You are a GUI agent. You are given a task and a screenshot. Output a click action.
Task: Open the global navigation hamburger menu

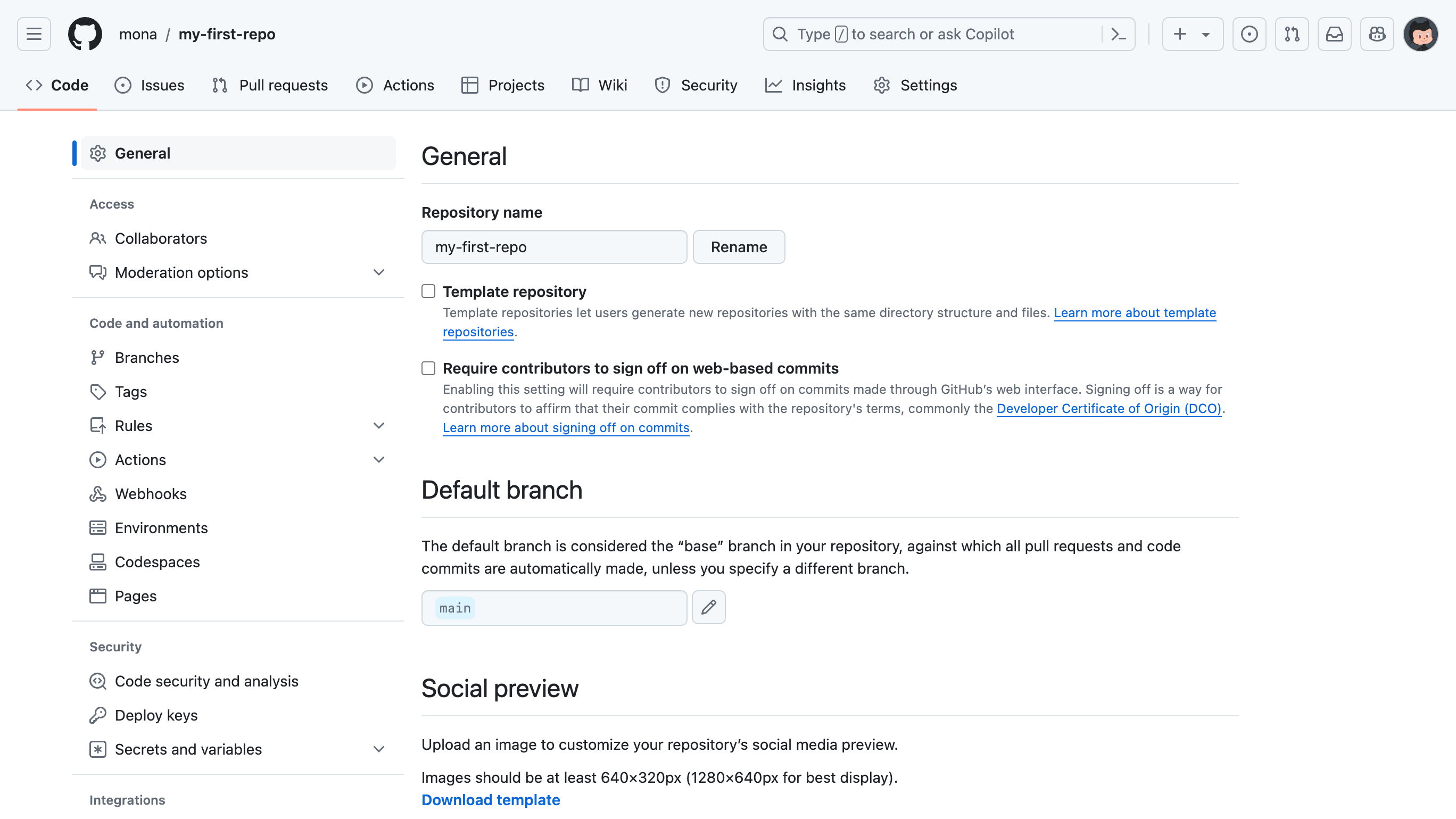point(34,34)
